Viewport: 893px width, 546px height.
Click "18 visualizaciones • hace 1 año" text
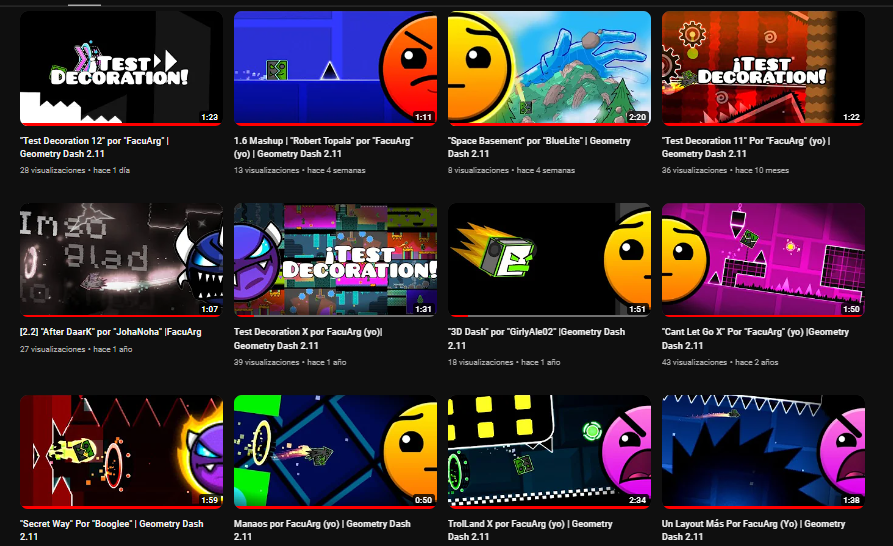pyautogui.click(x=504, y=362)
